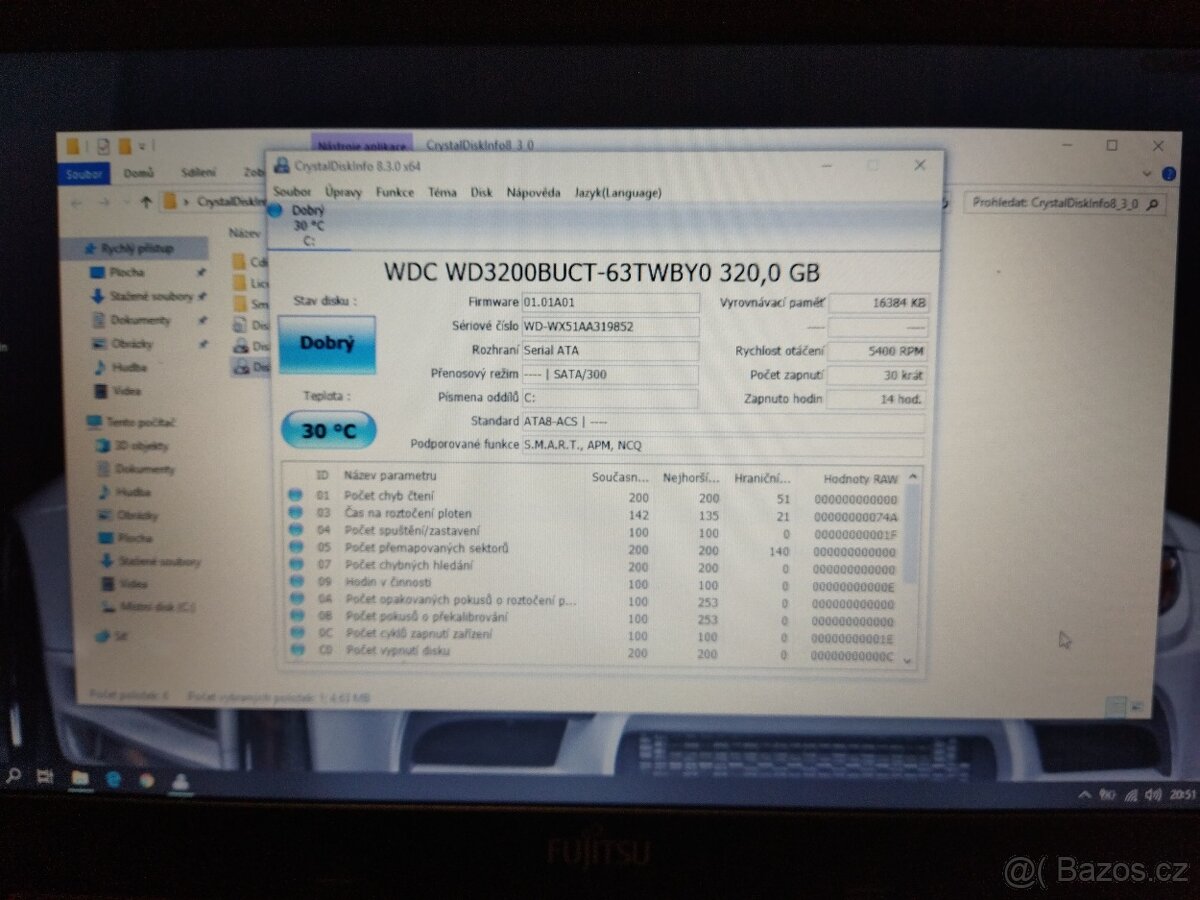The height and width of the screenshot is (900, 1200).
Task: Click the blue 30 °C temperature indicator
Action: click(x=327, y=430)
